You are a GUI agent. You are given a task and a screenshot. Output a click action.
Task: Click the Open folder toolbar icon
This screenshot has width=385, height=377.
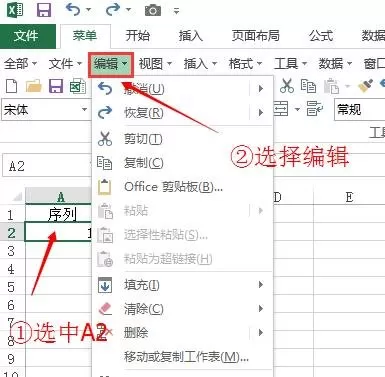click(34, 86)
